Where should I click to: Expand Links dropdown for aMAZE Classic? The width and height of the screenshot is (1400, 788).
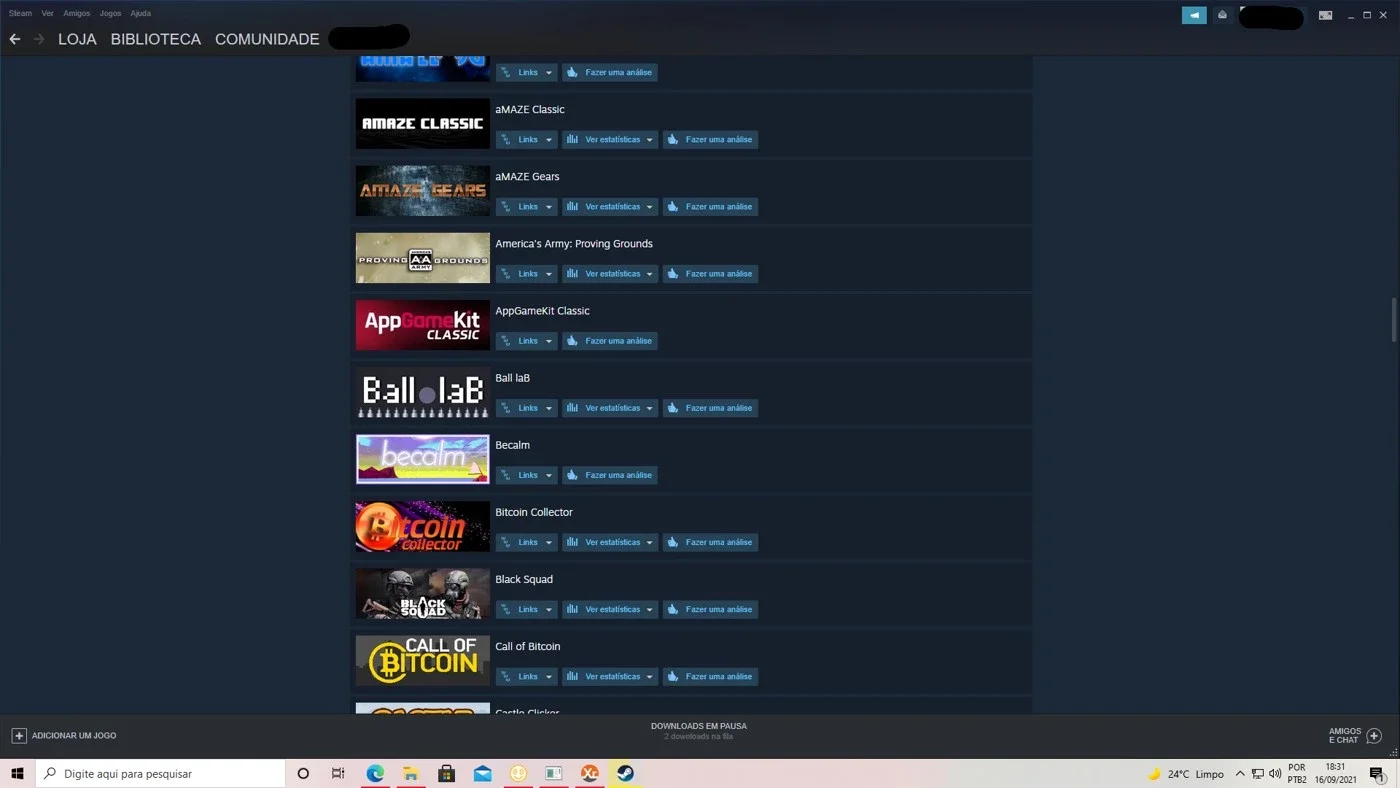[526, 139]
